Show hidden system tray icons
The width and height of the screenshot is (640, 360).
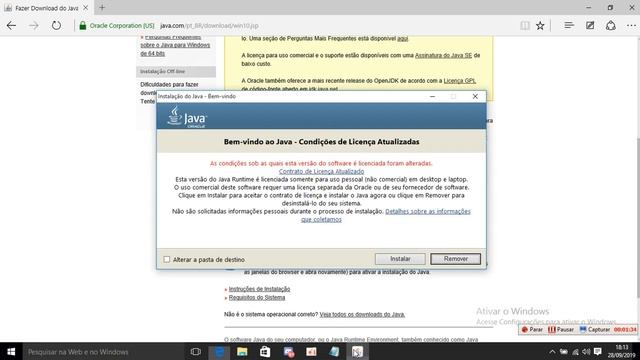(x=552, y=351)
